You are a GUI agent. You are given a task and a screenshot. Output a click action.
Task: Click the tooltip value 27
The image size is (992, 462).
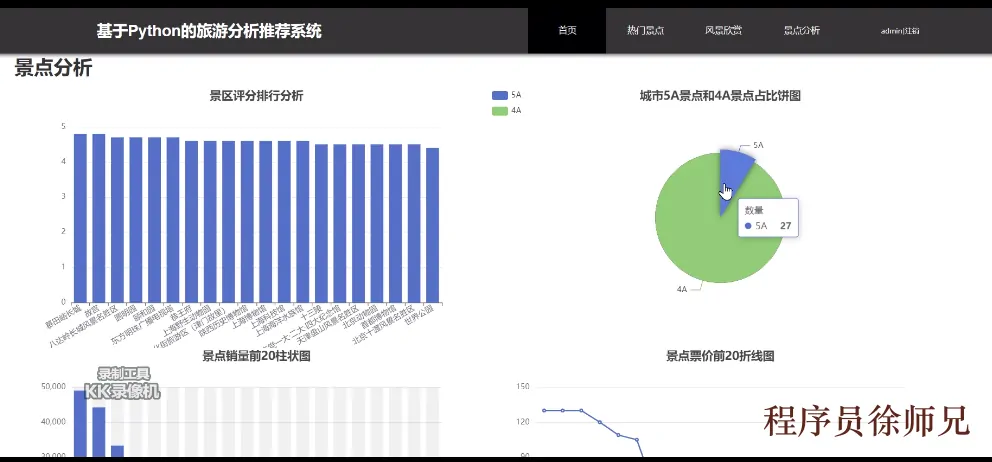tap(785, 226)
